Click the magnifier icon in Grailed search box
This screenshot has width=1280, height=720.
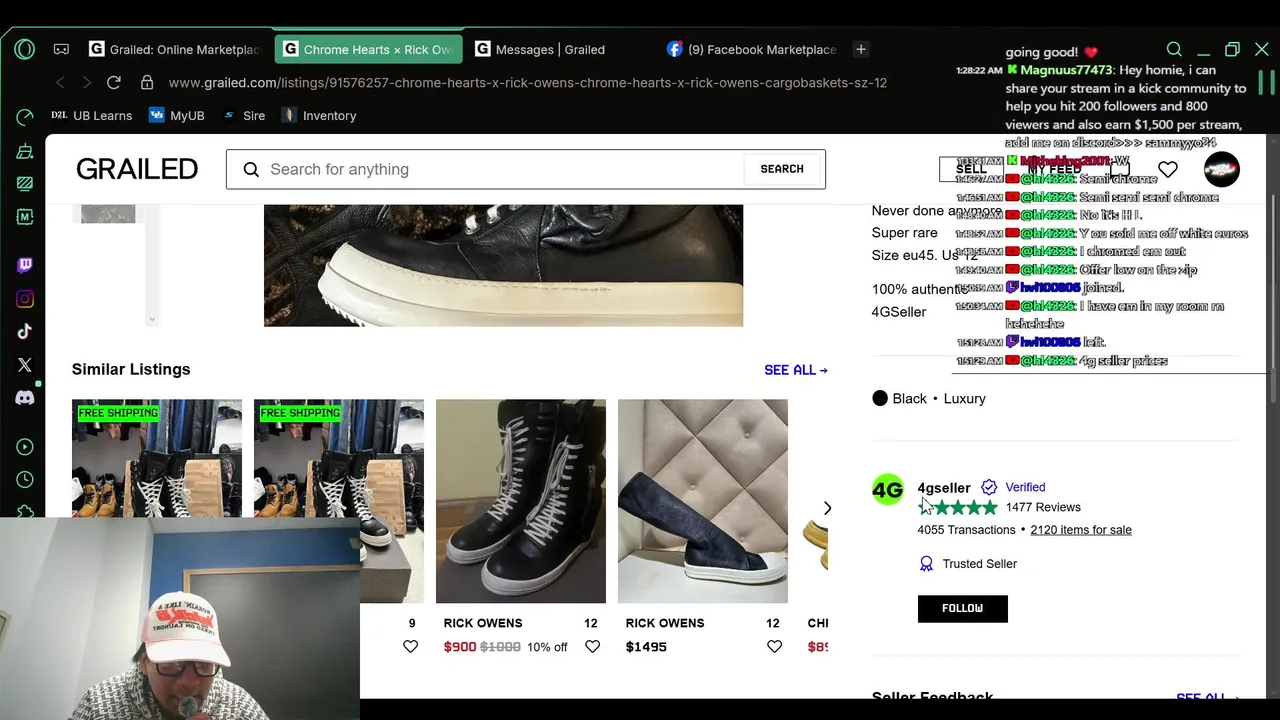(x=251, y=169)
